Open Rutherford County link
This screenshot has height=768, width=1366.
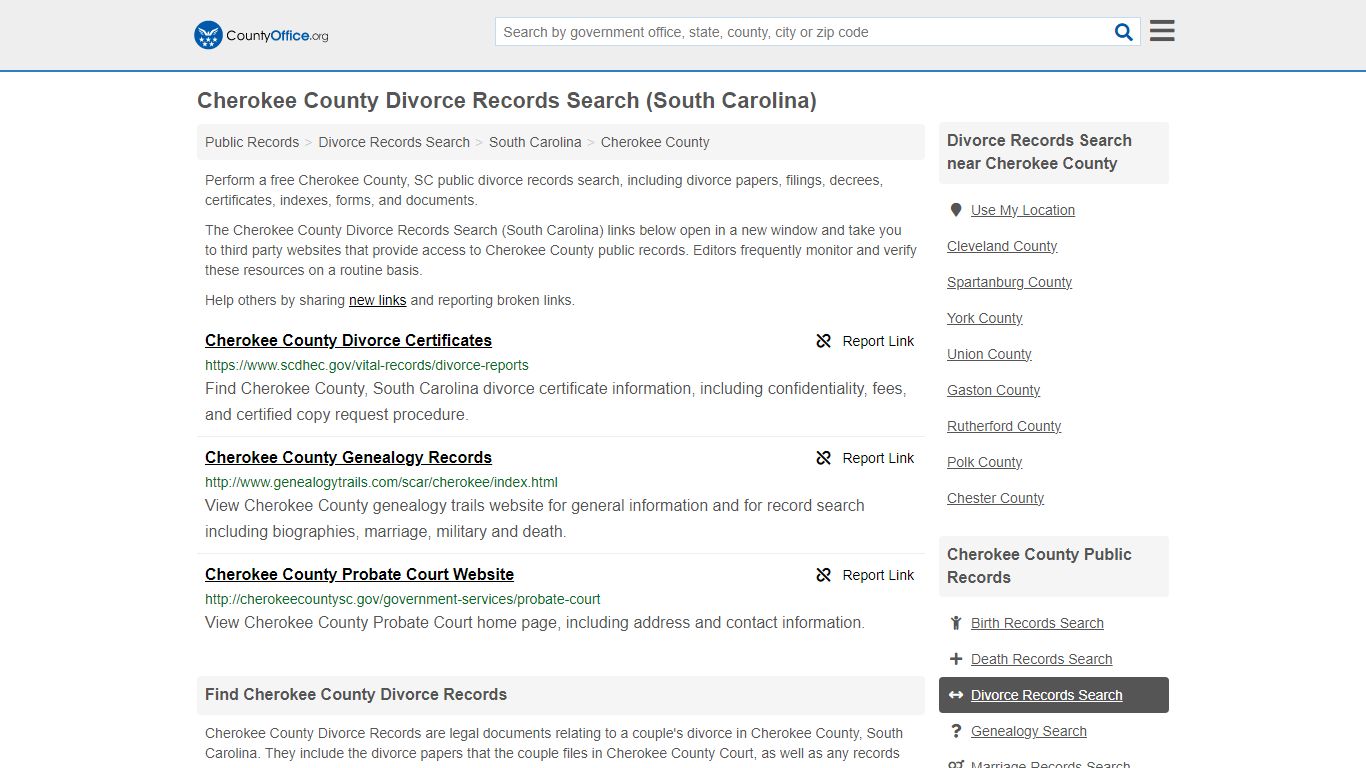[x=1004, y=426]
